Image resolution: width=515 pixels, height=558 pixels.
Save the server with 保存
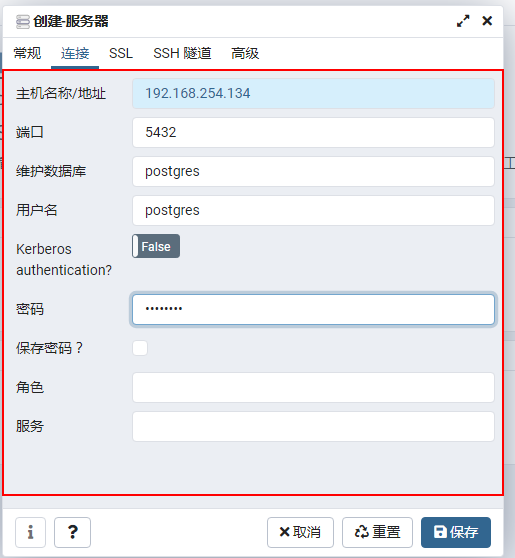[x=456, y=532]
